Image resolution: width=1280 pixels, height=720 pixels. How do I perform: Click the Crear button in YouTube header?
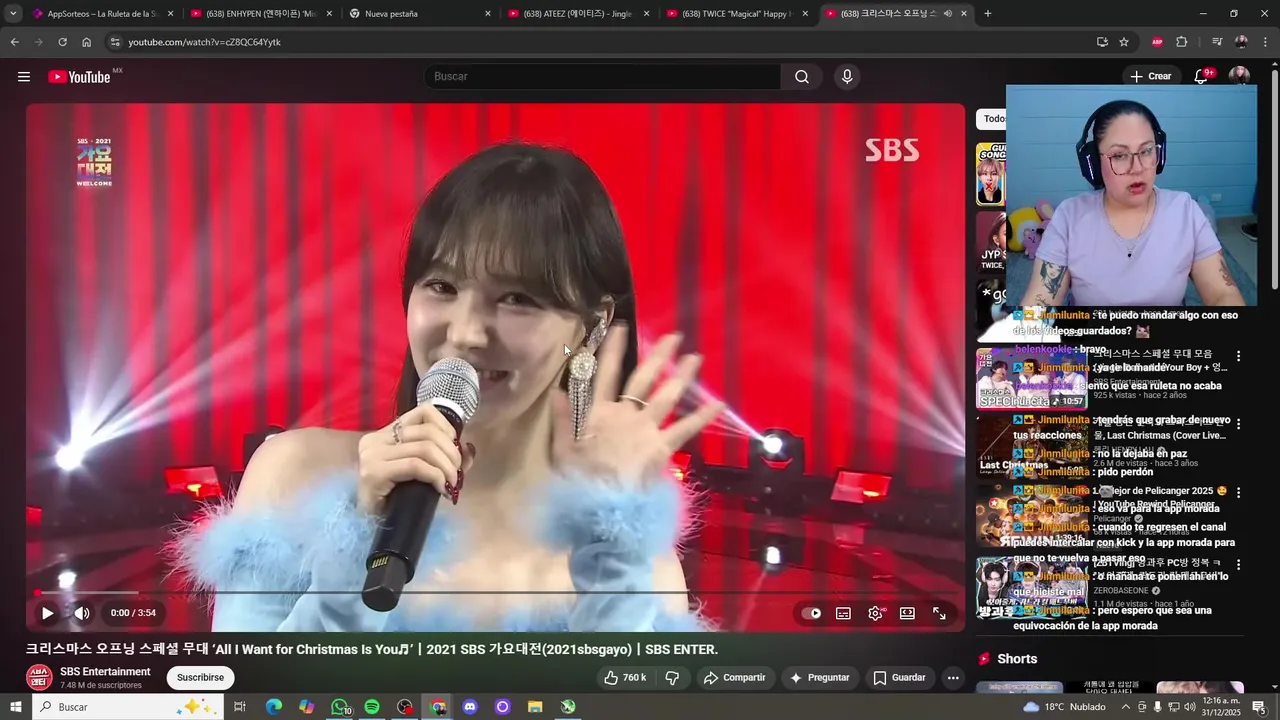[1150, 76]
